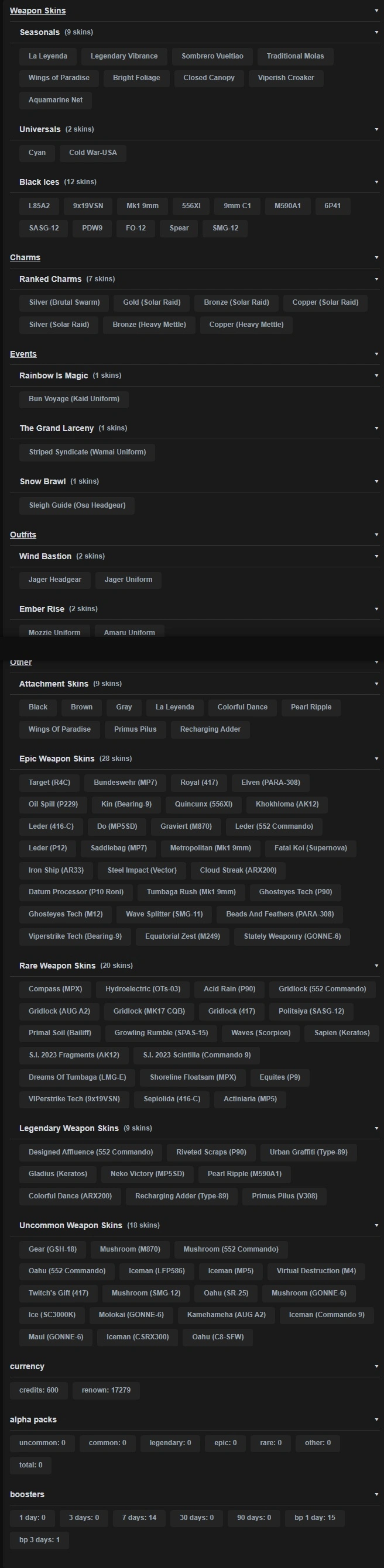Open the Events category heading
Image resolution: width=384 pixels, height=1568 pixels.
(x=23, y=354)
